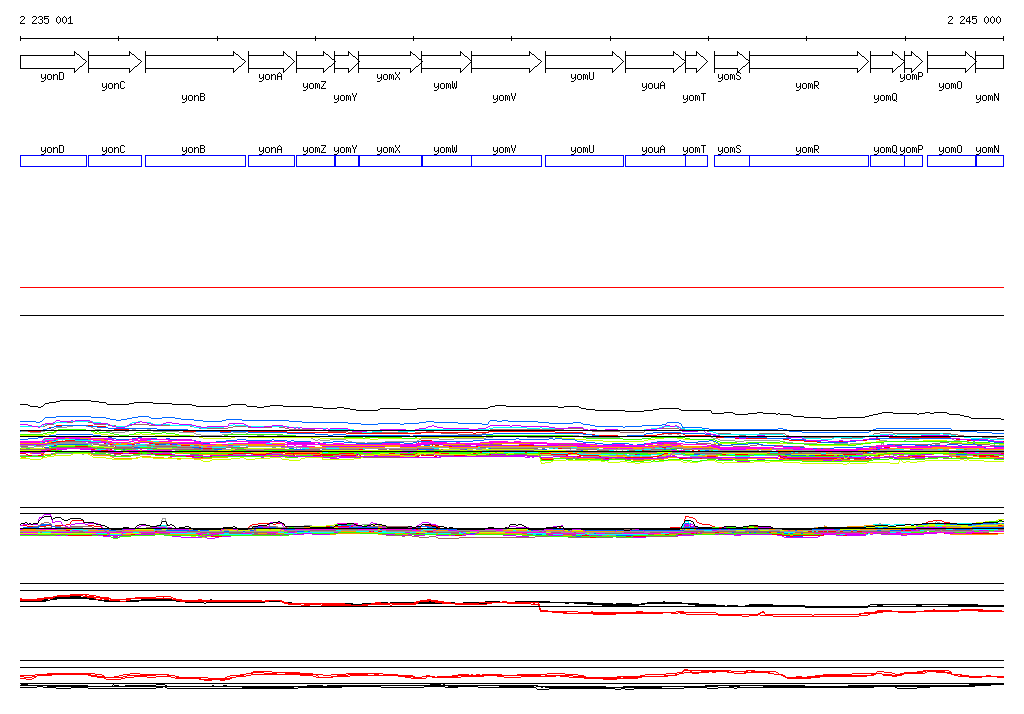This screenshot has width=1024, height=714.
Task: Pick the blue yonB feature box
Action: coord(195,161)
